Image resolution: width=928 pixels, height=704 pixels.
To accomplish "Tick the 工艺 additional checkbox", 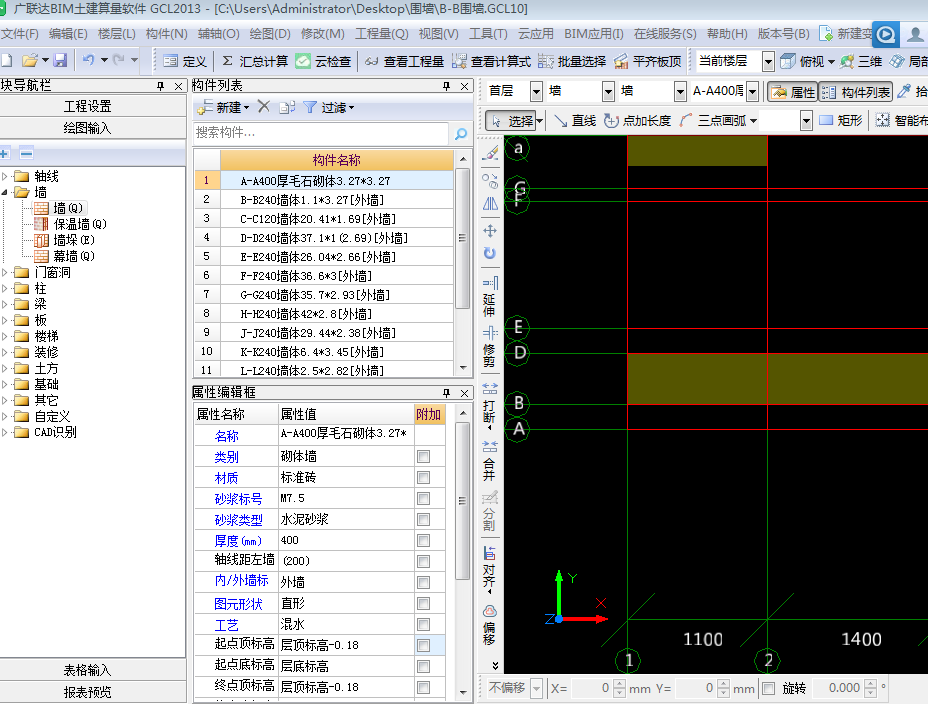I will click(423, 624).
